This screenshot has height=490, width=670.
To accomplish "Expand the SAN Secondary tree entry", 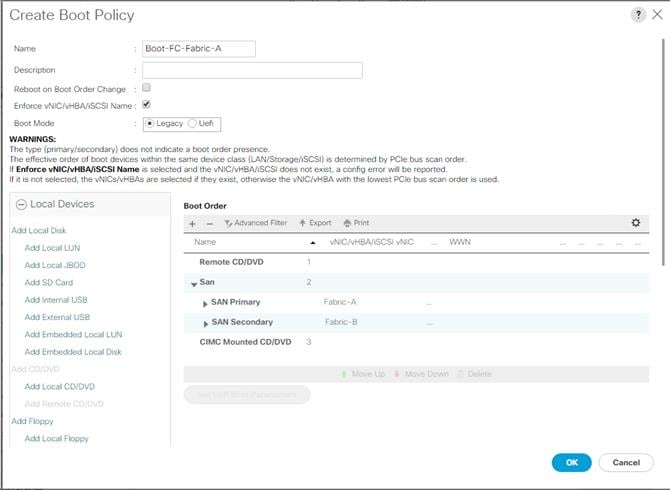I will click(x=206, y=324).
